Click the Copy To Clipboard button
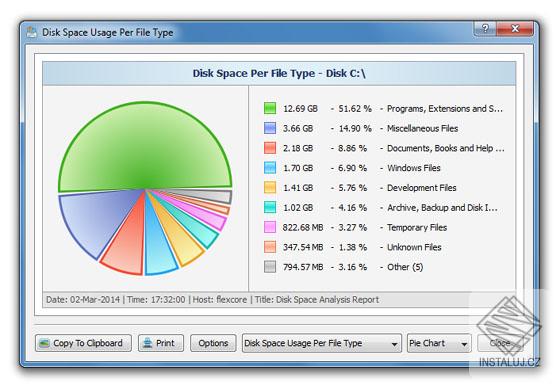Screen dimensions: 560x389 coord(83,343)
